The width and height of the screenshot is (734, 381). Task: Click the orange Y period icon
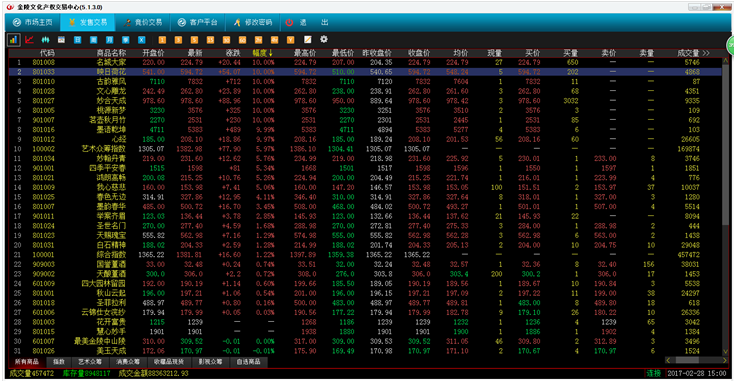click(291, 40)
